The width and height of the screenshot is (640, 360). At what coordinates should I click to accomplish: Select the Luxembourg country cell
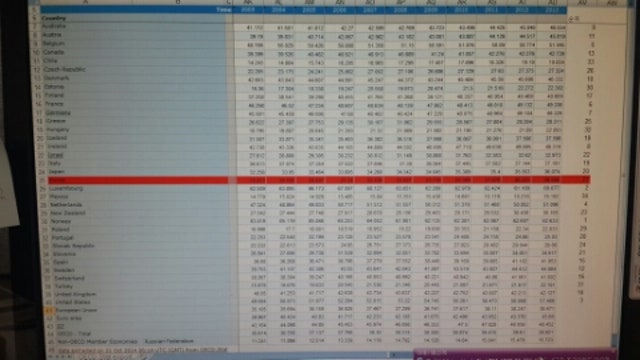pos(67,189)
